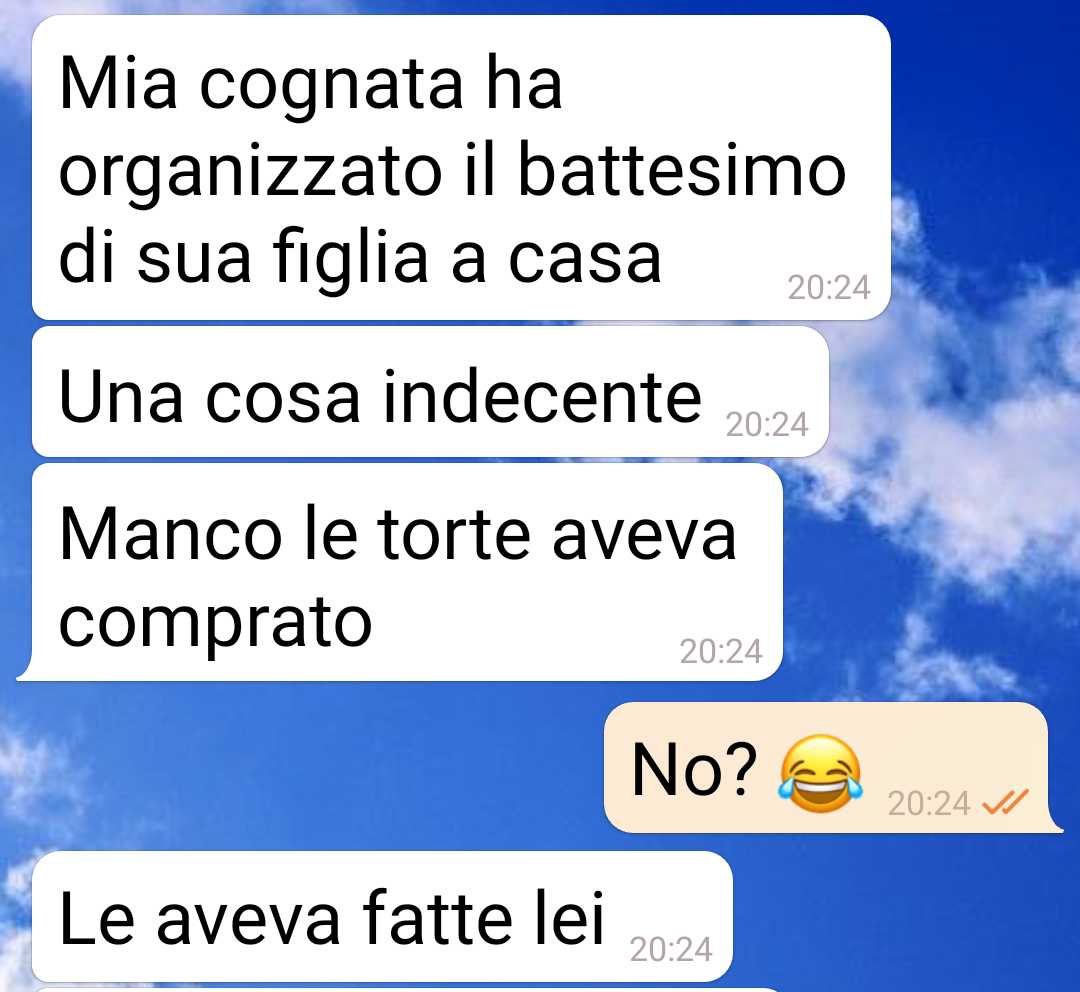Tap the crying-laughing emoji
This screenshot has width=1080, height=992.
[x=820, y=774]
